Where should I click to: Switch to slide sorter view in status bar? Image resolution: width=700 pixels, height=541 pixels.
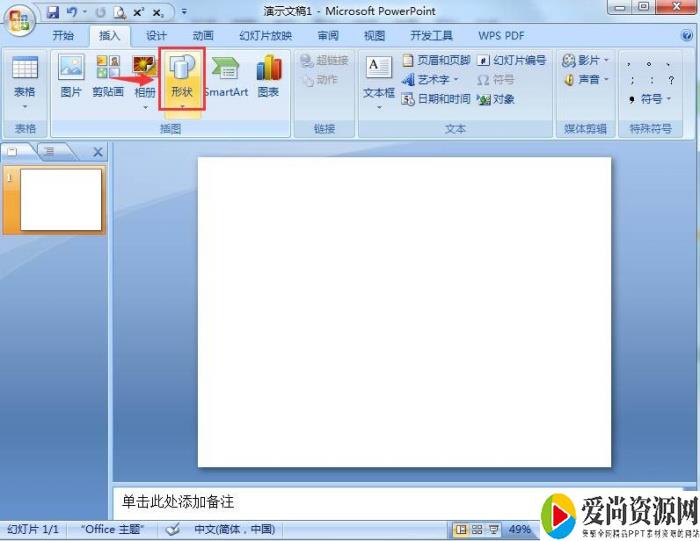pyautogui.click(x=477, y=529)
